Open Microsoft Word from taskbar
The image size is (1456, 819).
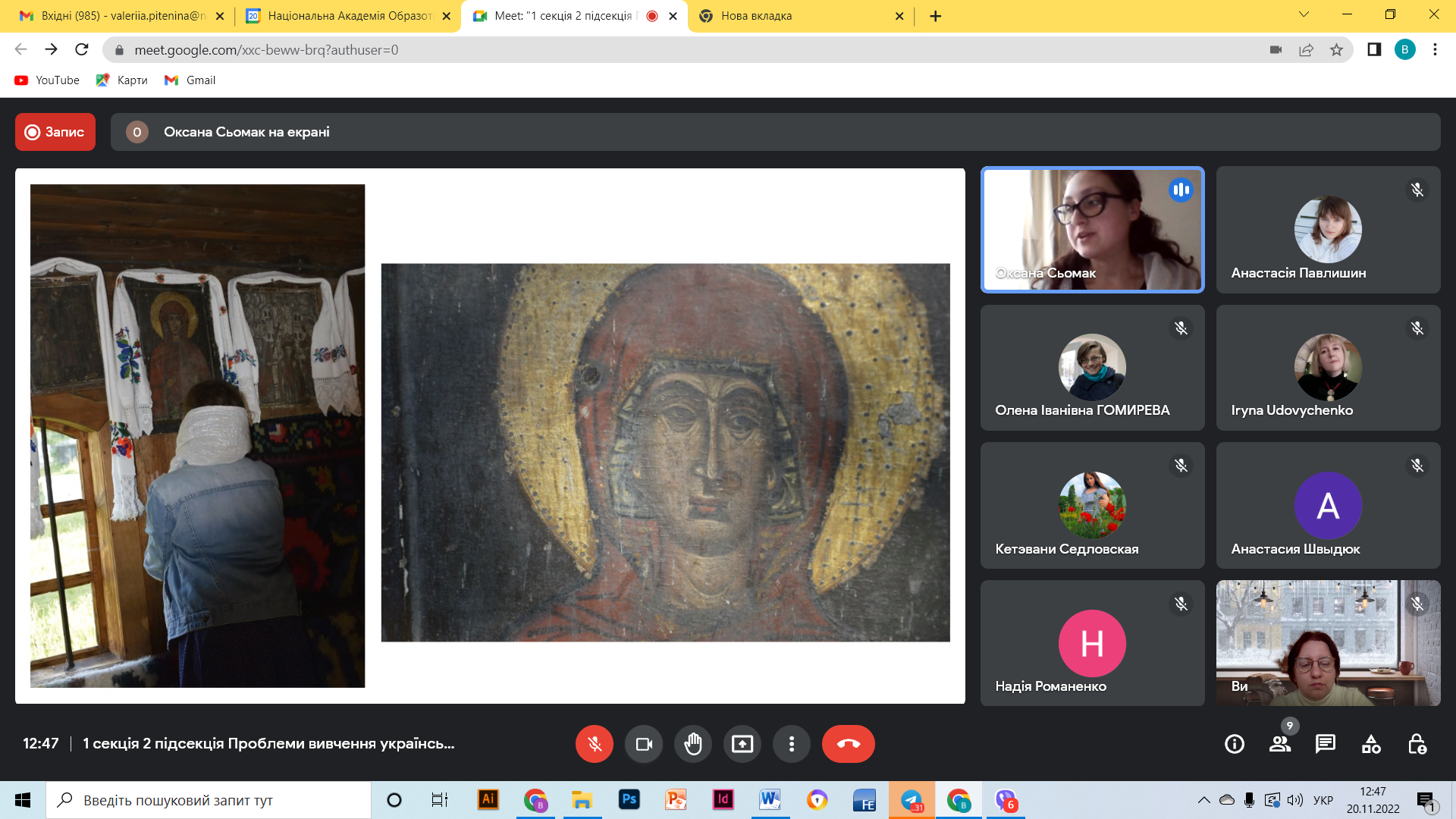tap(770, 800)
